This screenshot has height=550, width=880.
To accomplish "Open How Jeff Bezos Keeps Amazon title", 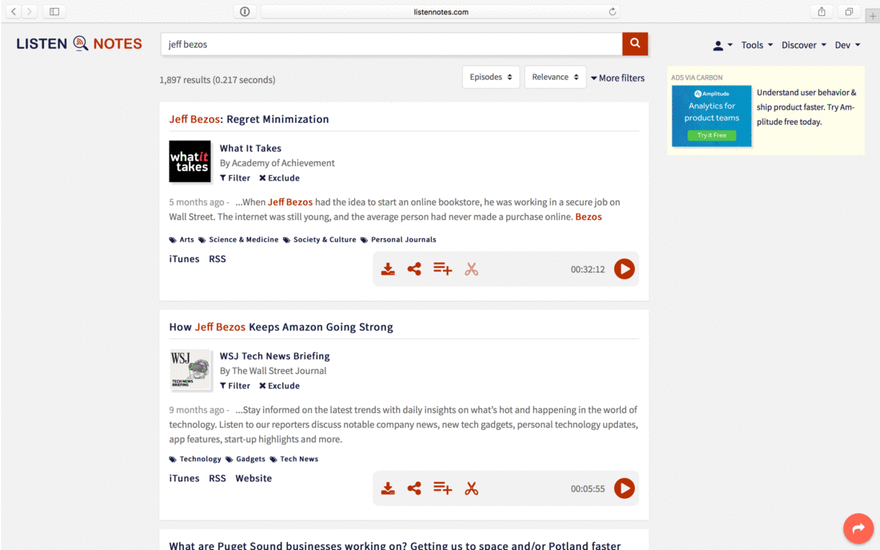I will [281, 327].
